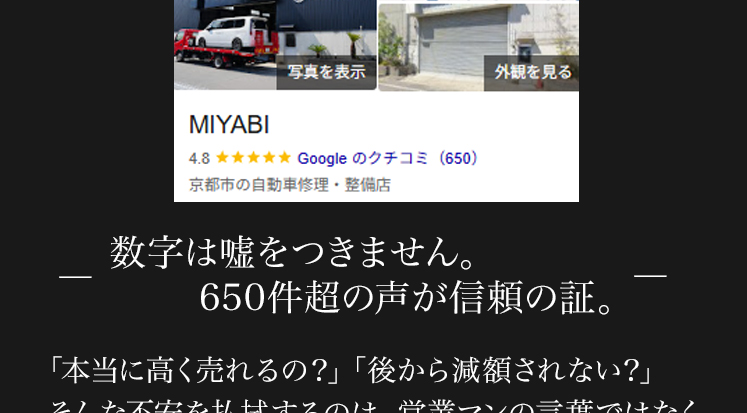The width and height of the screenshot is (747, 413).
Task: Click the first gold rating star
Action: [x=222, y=158]
